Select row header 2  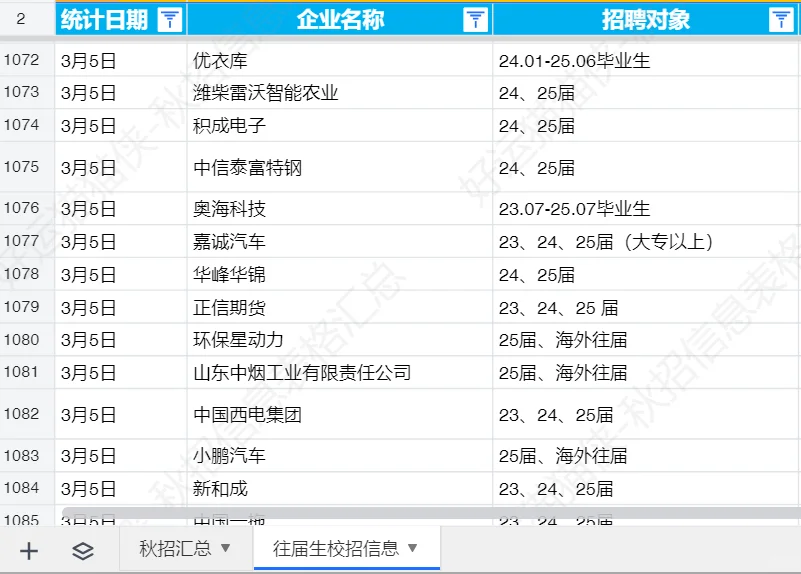27,19
